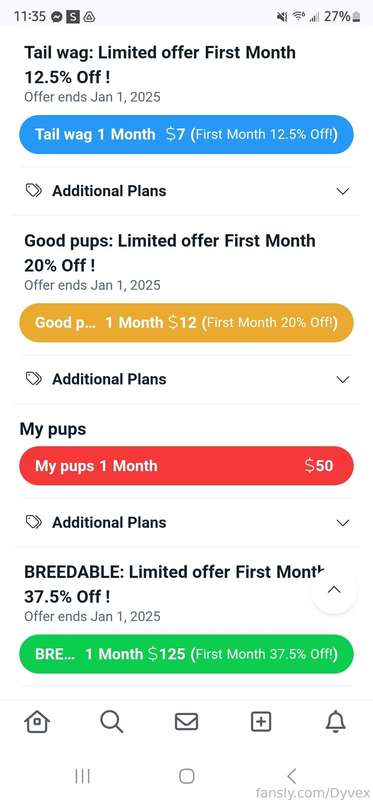373x800 pixels.
Task: Subscribe to Tail wag 1 Month $7
Action: (187, 134)
